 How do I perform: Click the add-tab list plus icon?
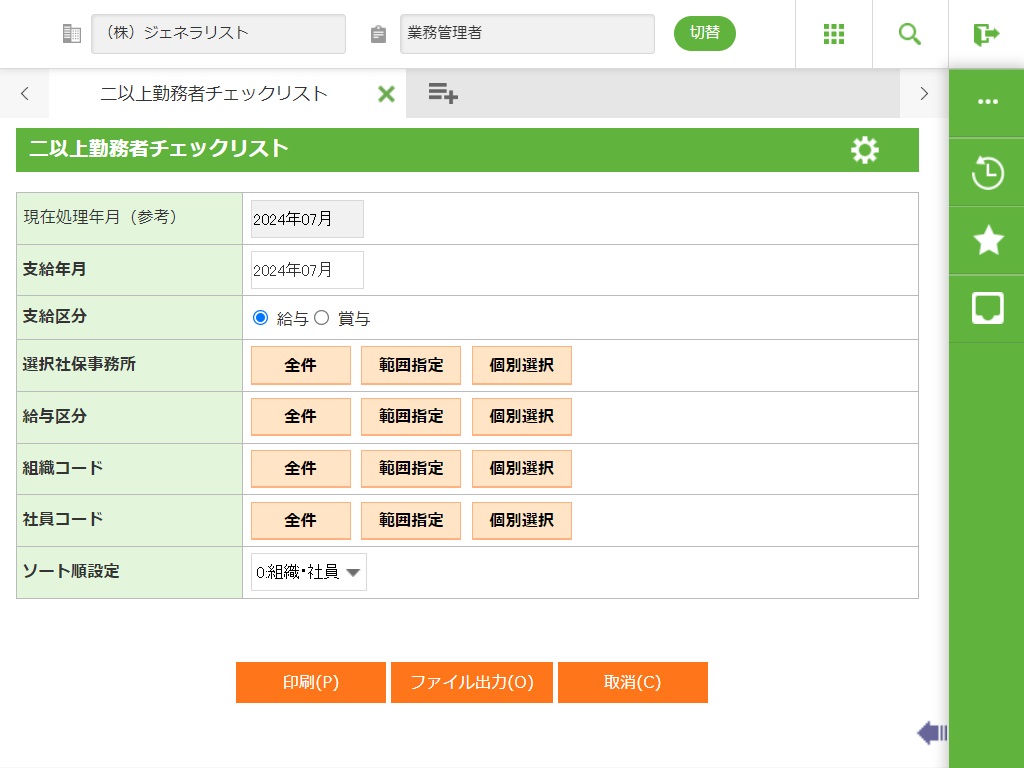click(443, 94)
